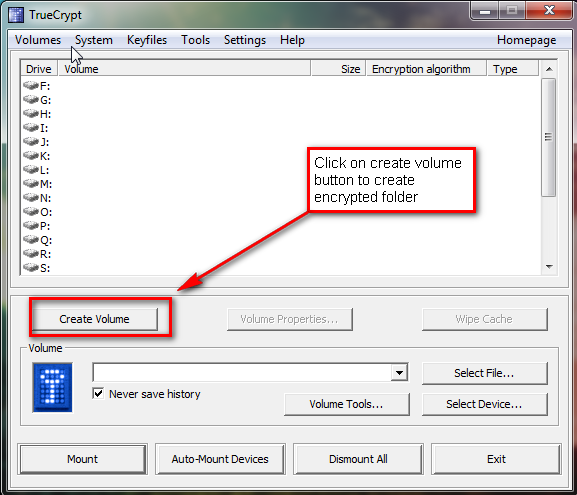577x495 pixels.
Task: Click the Drive column header
Action: pyautogui.click(x=39, y=69)
